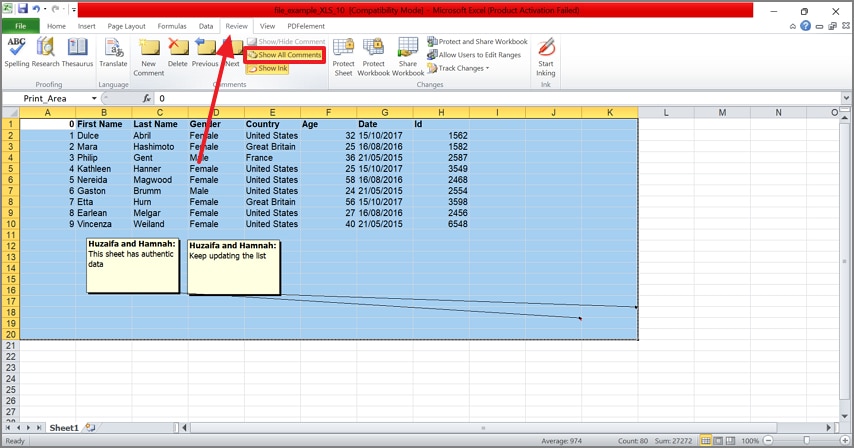Toggle Show All Comments
The height and width of the screenshot is (448, 854).
[x=285, y=55]
